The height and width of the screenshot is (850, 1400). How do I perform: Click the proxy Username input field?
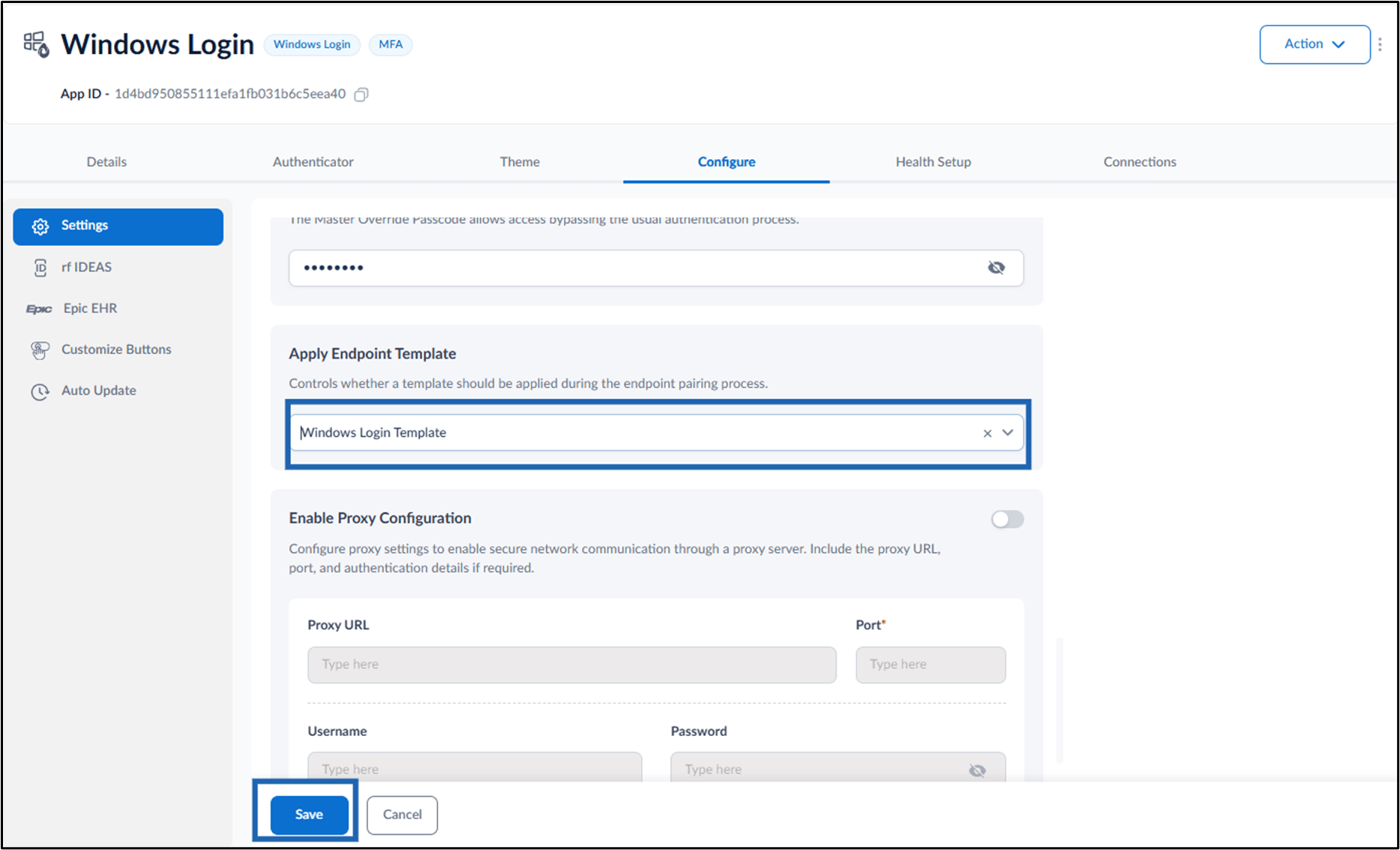click(x=475, y=767)
